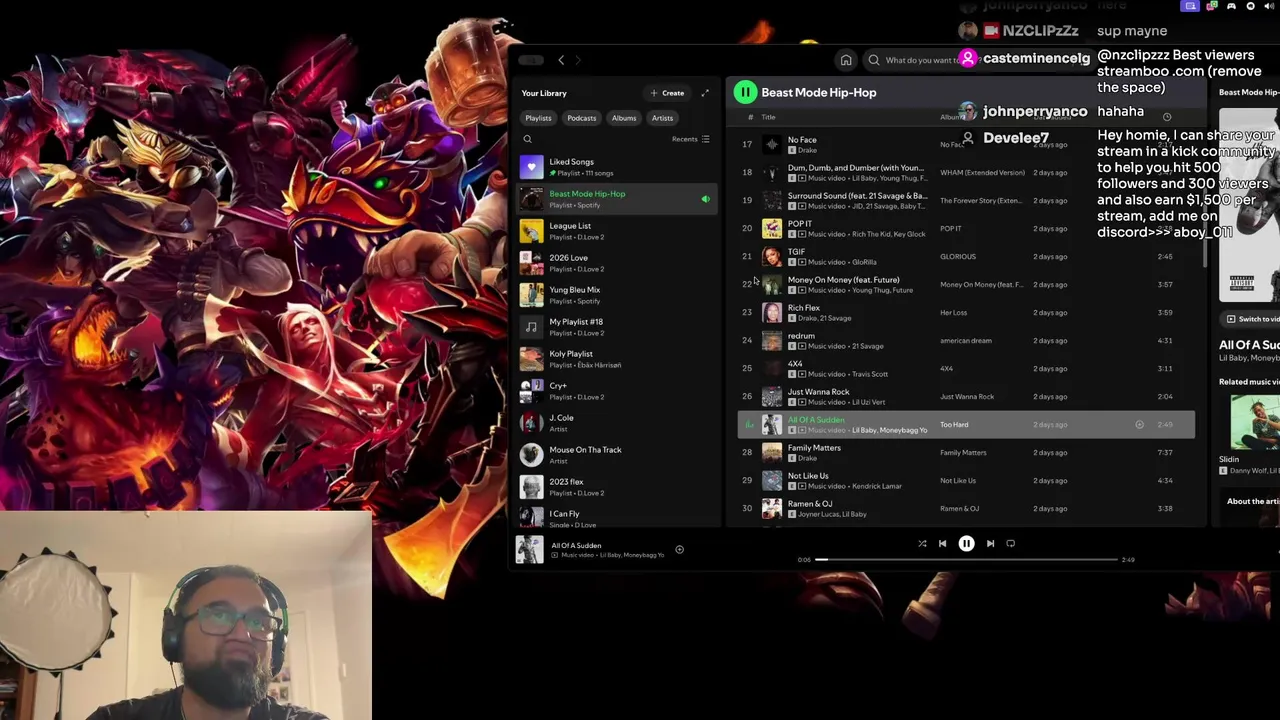This screenshot has height=720, width=1280.
Task: Open My Playlist #18
Action: 616,326
